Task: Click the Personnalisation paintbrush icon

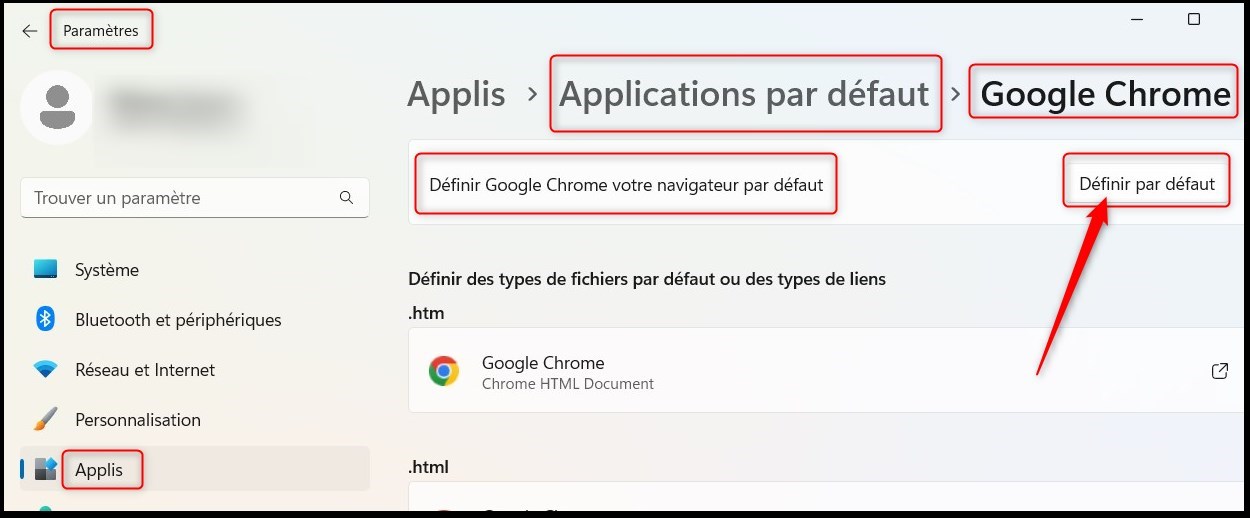Action: 45,420
